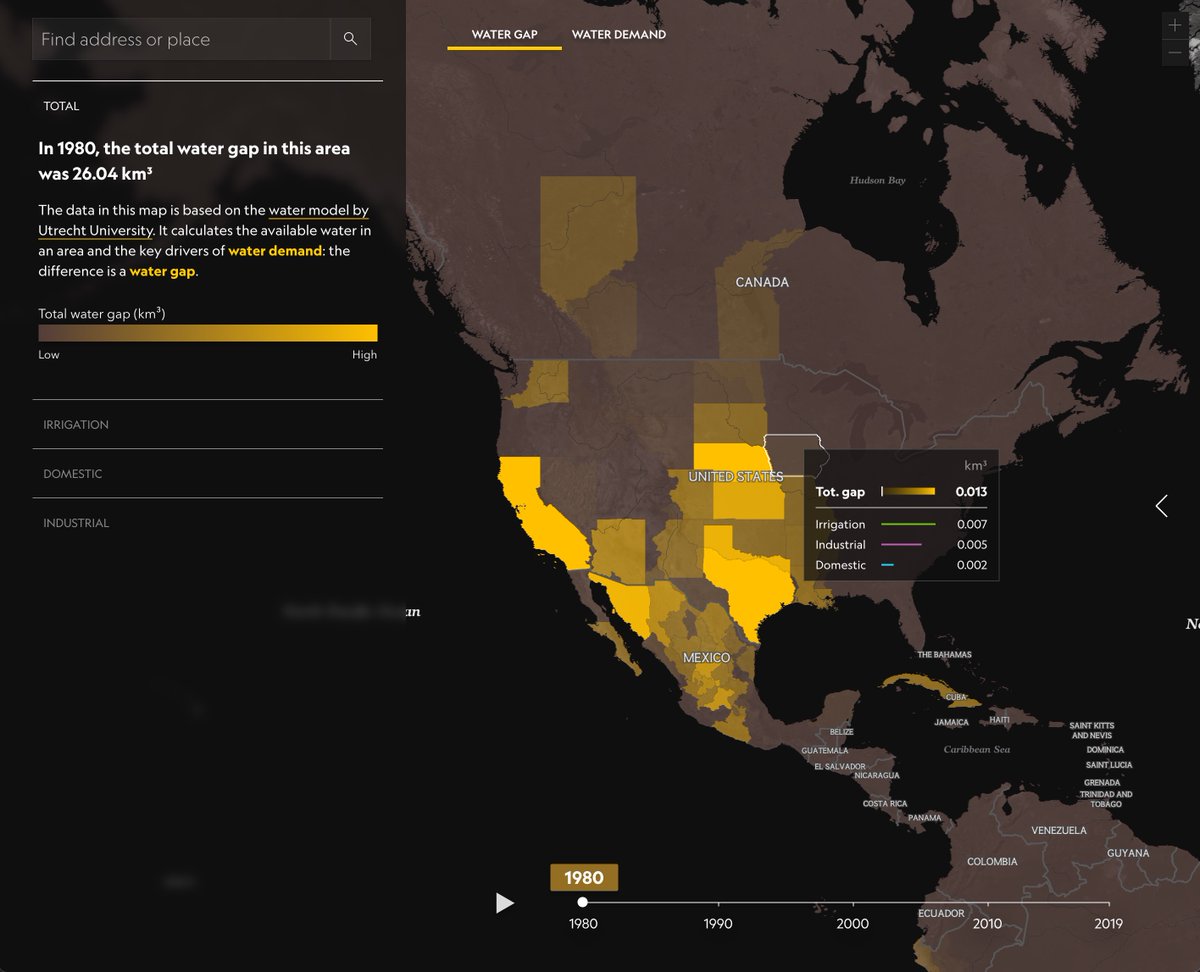Switch to the WATER DEMAND tab
The width and height of the screenshot is (1200, 972).
pos(618,34)
